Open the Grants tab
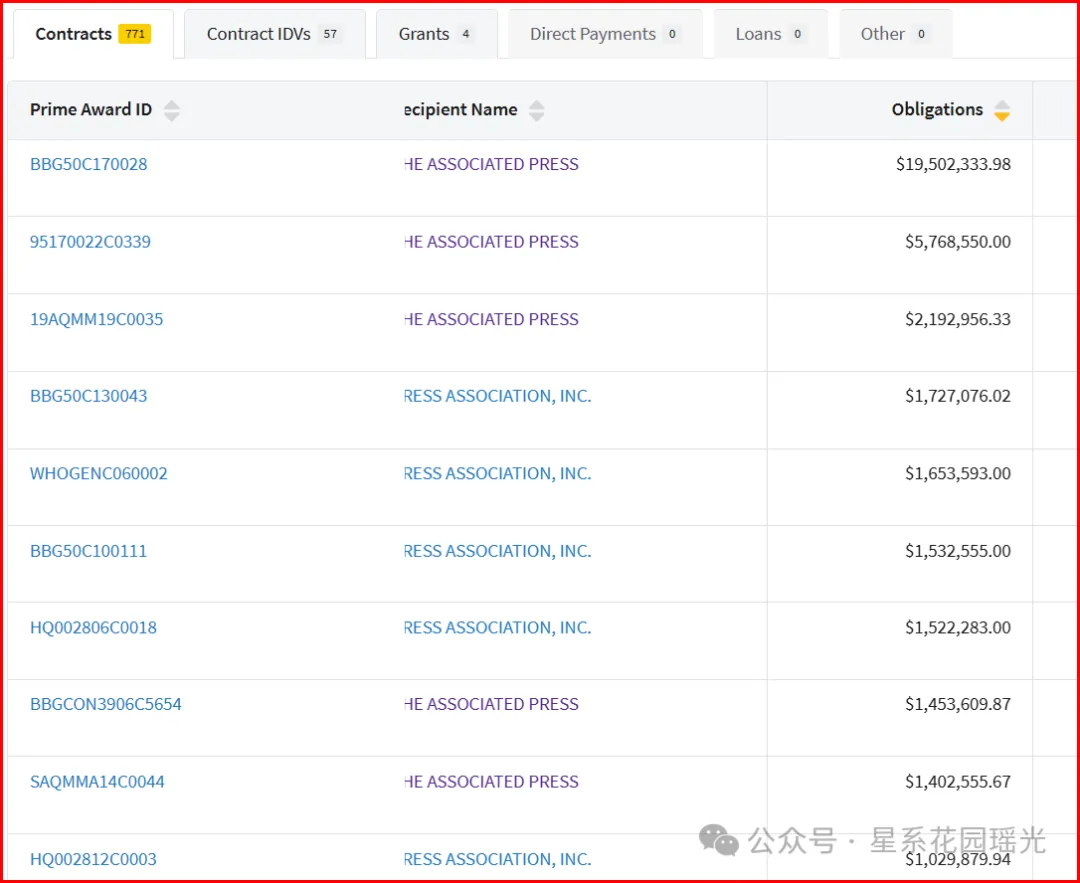Screen dimensions: 1080x883 coord(436,34)
